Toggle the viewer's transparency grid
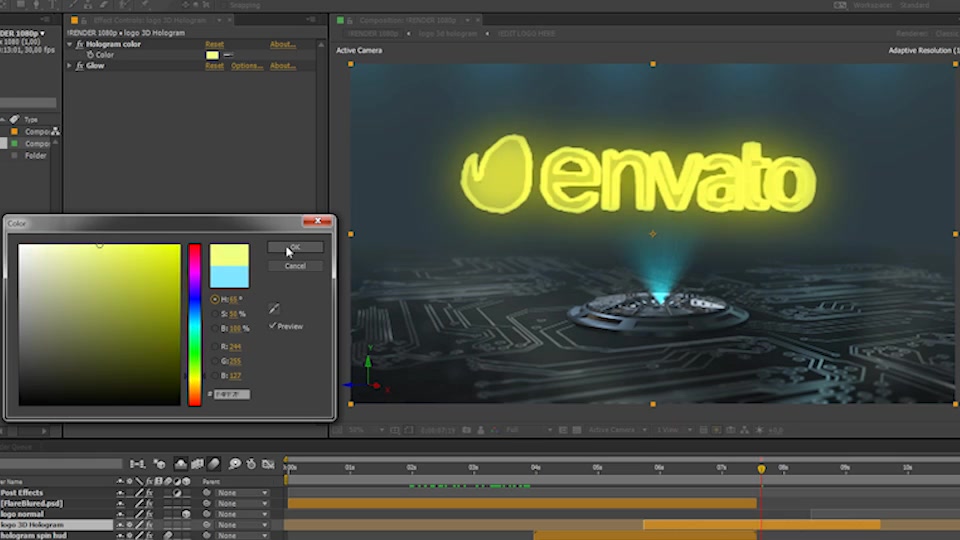This screenshot has height=540, width=960. click(577, 430)
